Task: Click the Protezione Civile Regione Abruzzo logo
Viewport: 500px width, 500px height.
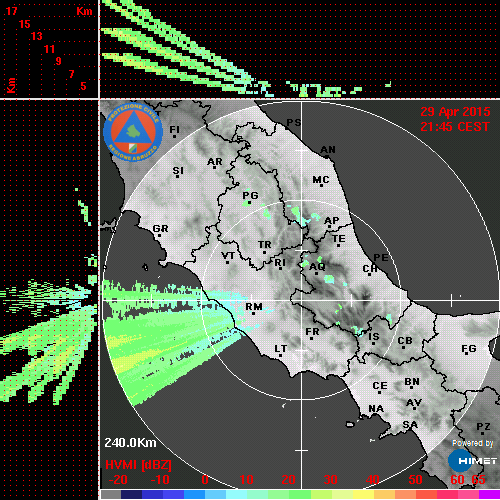Action: 133,132
